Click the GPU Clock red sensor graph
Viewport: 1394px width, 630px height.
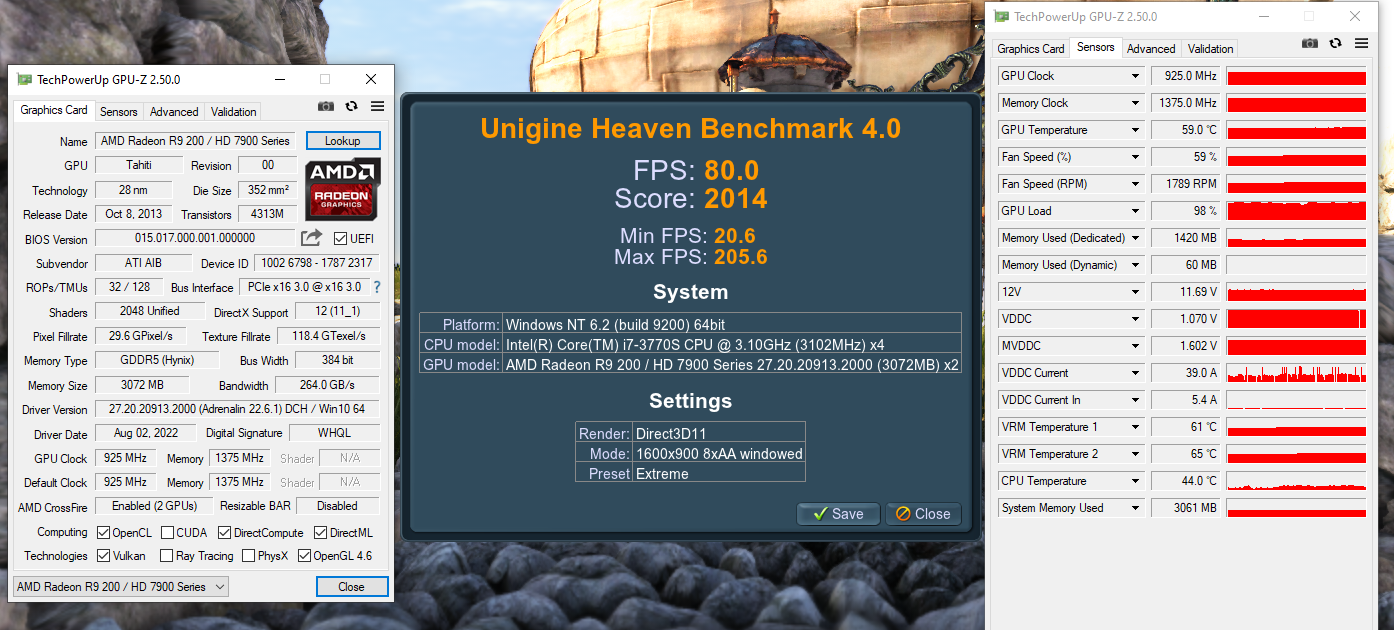[1297, 76]
